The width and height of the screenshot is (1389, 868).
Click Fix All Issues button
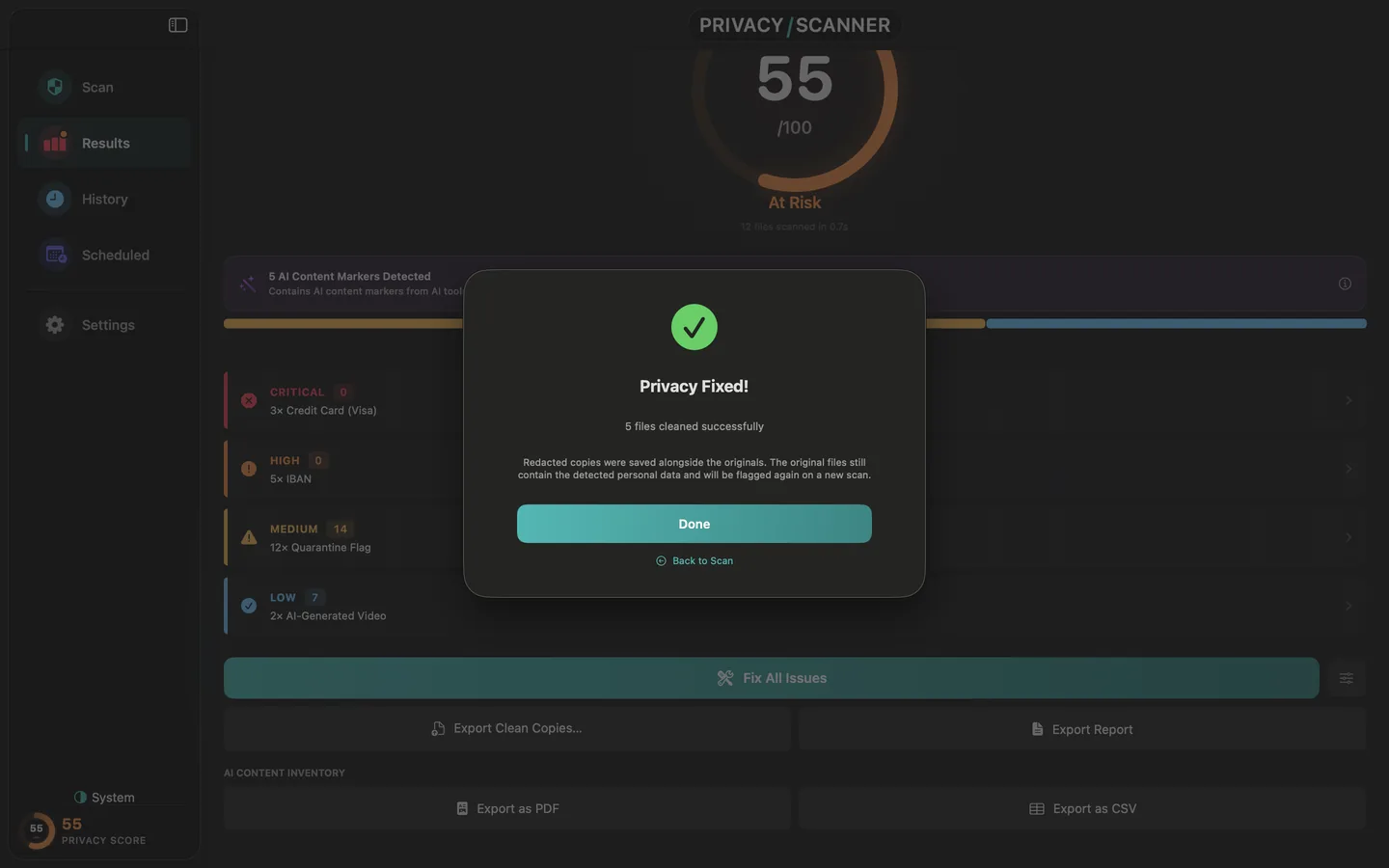772,678
